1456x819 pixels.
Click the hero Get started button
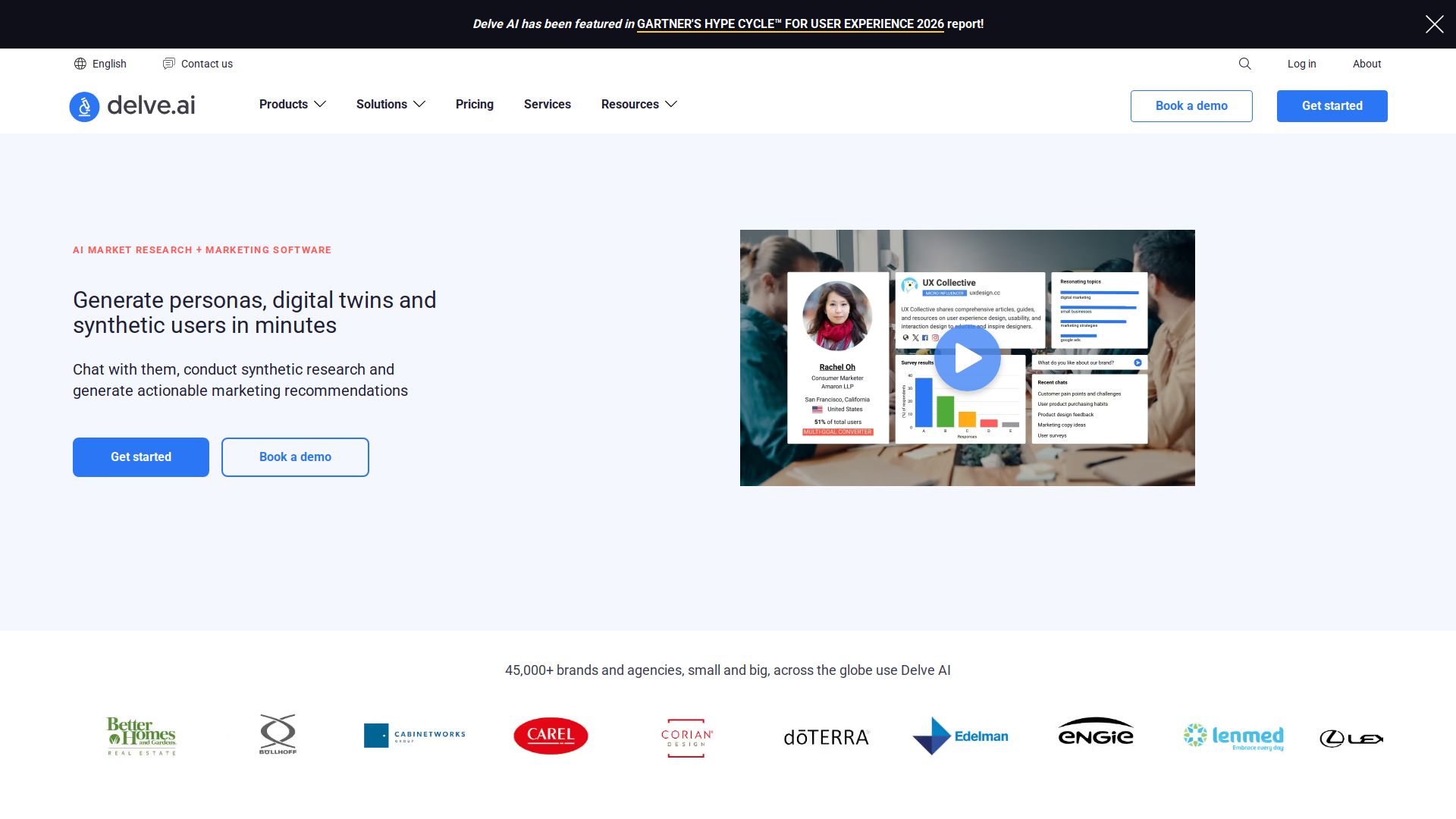(x=141, y=457)
